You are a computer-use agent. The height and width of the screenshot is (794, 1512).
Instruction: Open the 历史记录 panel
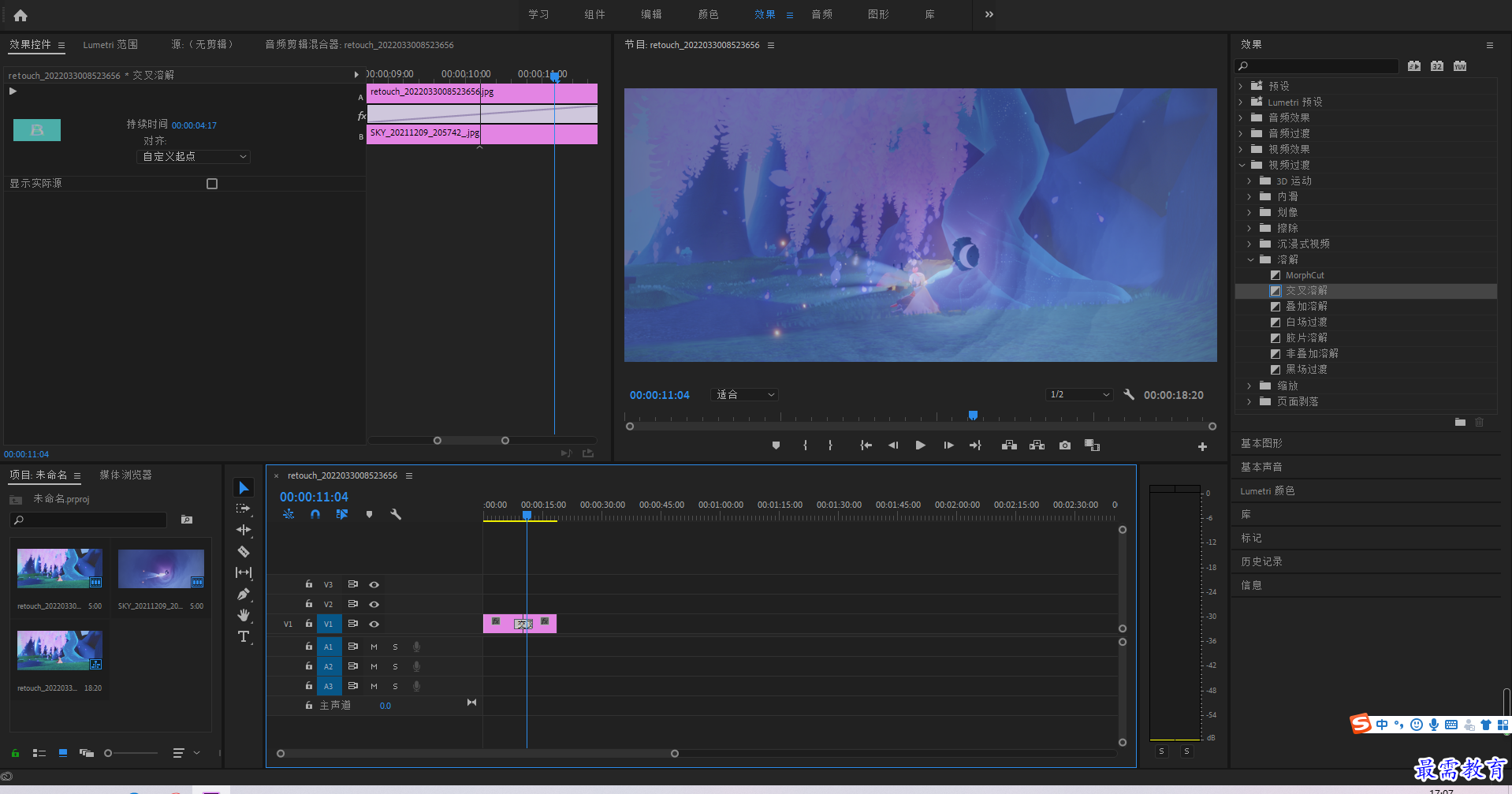[1261, 561]
